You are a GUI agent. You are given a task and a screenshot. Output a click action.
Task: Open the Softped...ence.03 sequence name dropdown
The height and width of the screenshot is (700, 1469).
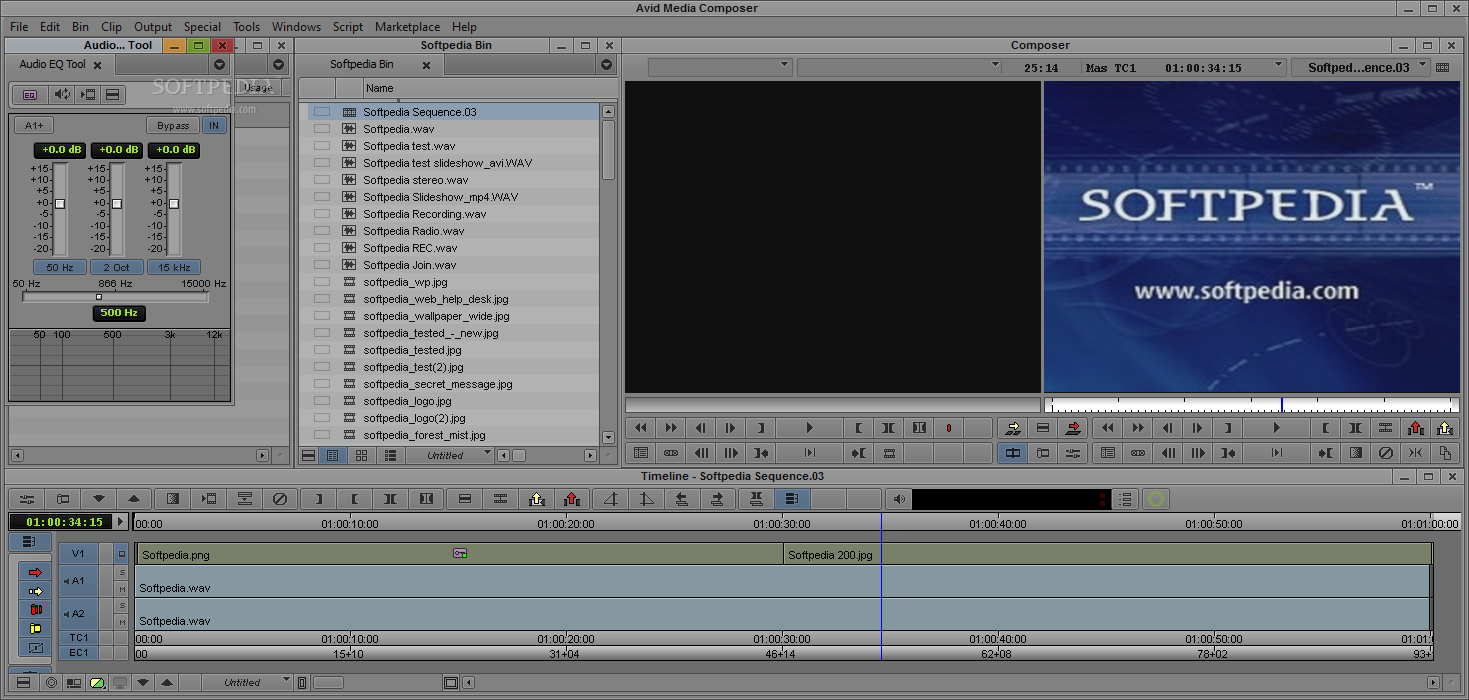pos(1359,67)
